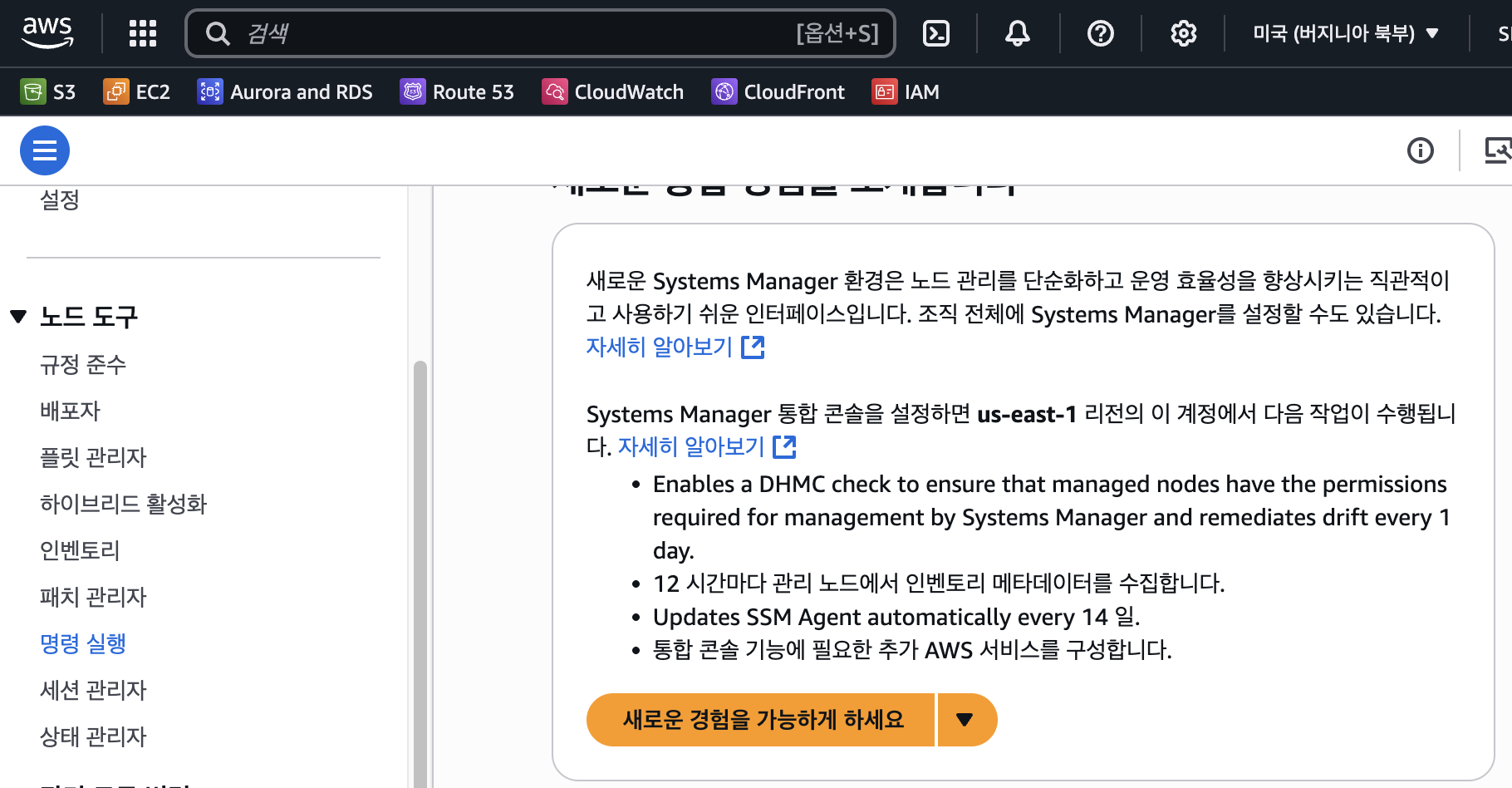Screen dimensions: 1512x788
Task: Click the sidebar vertical scrollbar
Action: [420, 574]
